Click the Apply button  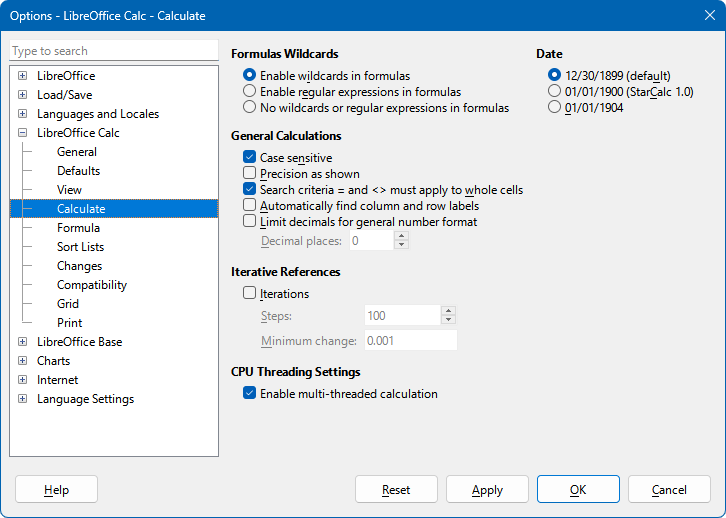(x=487, y=489)
